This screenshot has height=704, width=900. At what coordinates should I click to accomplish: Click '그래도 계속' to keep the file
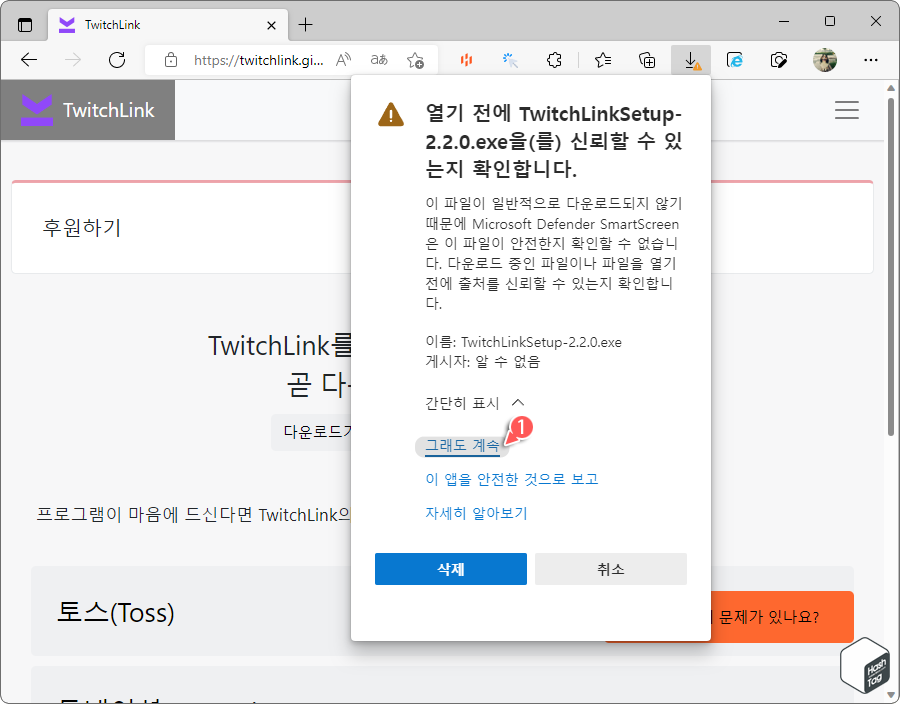(x=461, y=446)
